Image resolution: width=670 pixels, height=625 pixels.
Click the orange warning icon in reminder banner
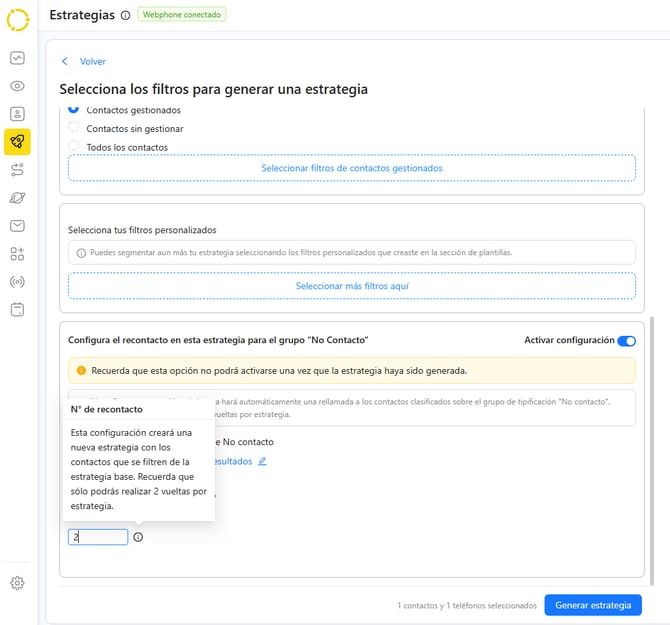tap(81, 370)
